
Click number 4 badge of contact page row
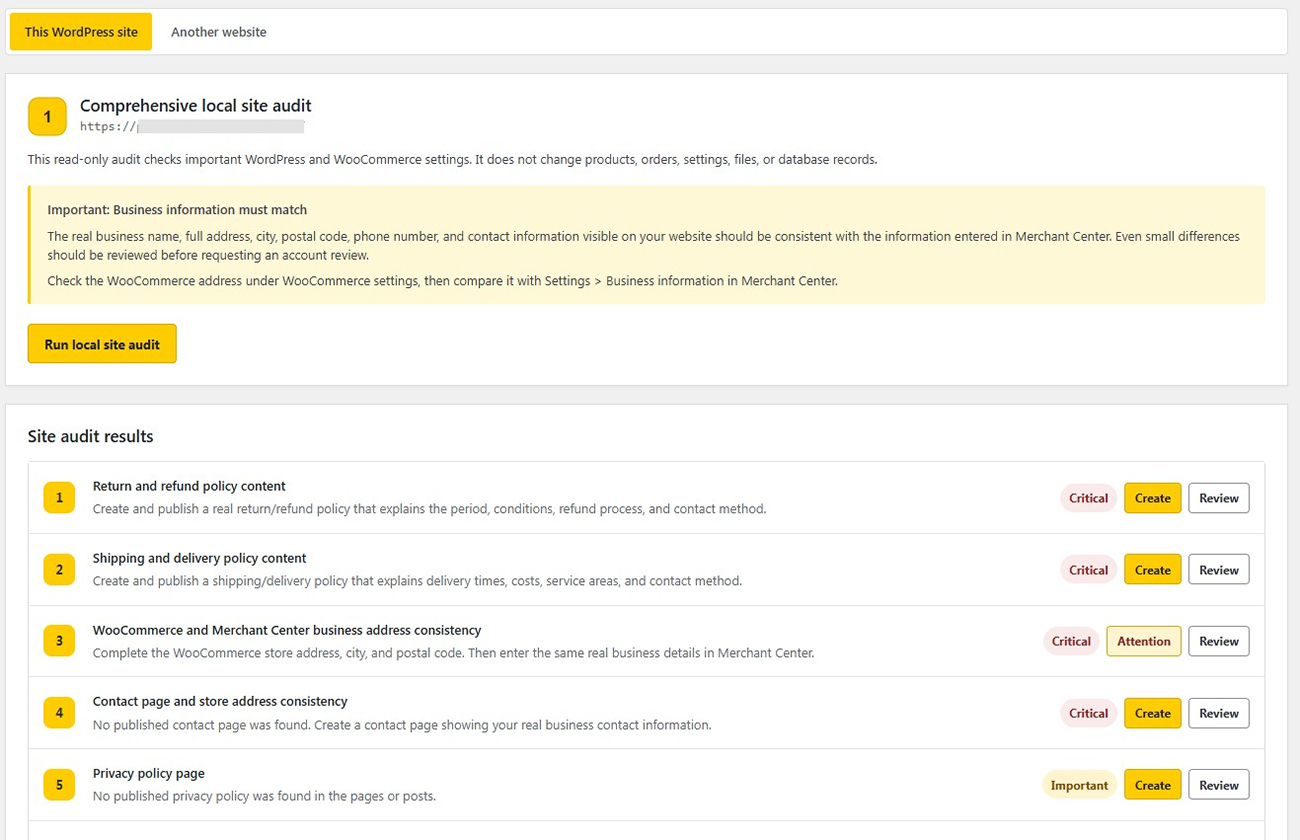point(59,713)
